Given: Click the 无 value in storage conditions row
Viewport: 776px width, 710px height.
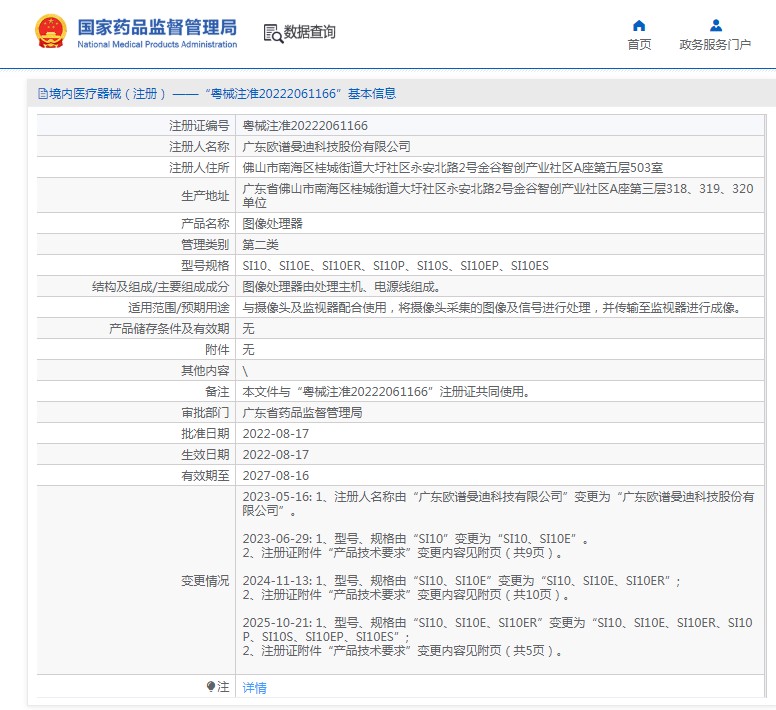Looking at the screenshot, I should tap(248, 329).
